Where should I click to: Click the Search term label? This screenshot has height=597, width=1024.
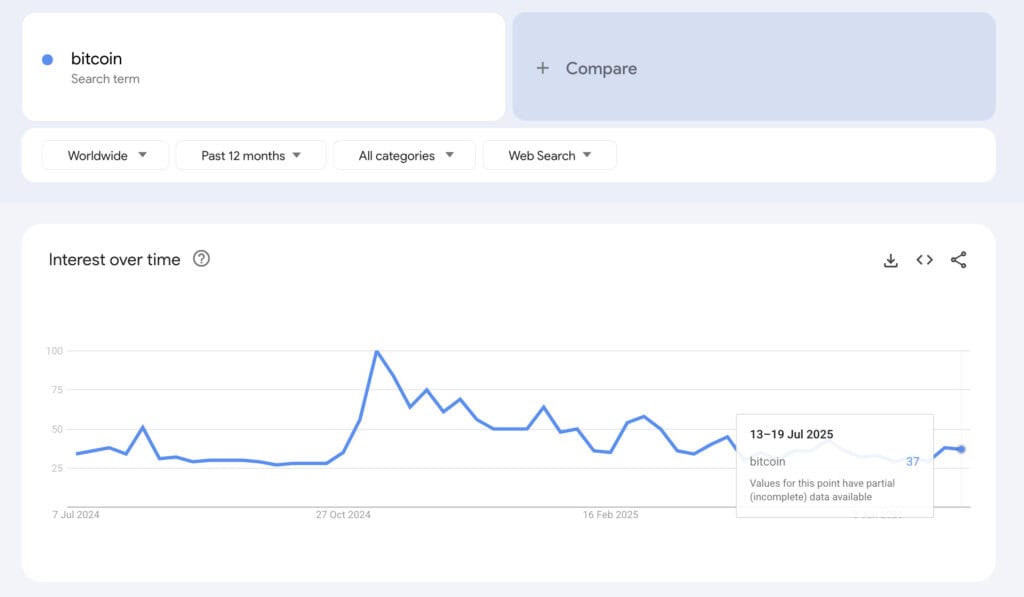click(x=105, y=79)
